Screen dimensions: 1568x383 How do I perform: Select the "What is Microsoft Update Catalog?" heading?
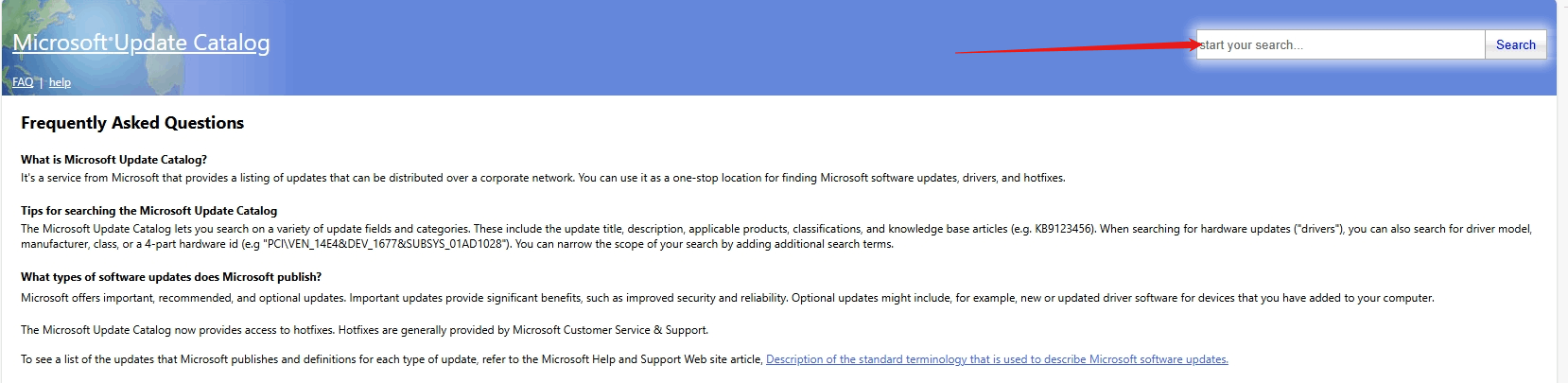pos(113,160)
